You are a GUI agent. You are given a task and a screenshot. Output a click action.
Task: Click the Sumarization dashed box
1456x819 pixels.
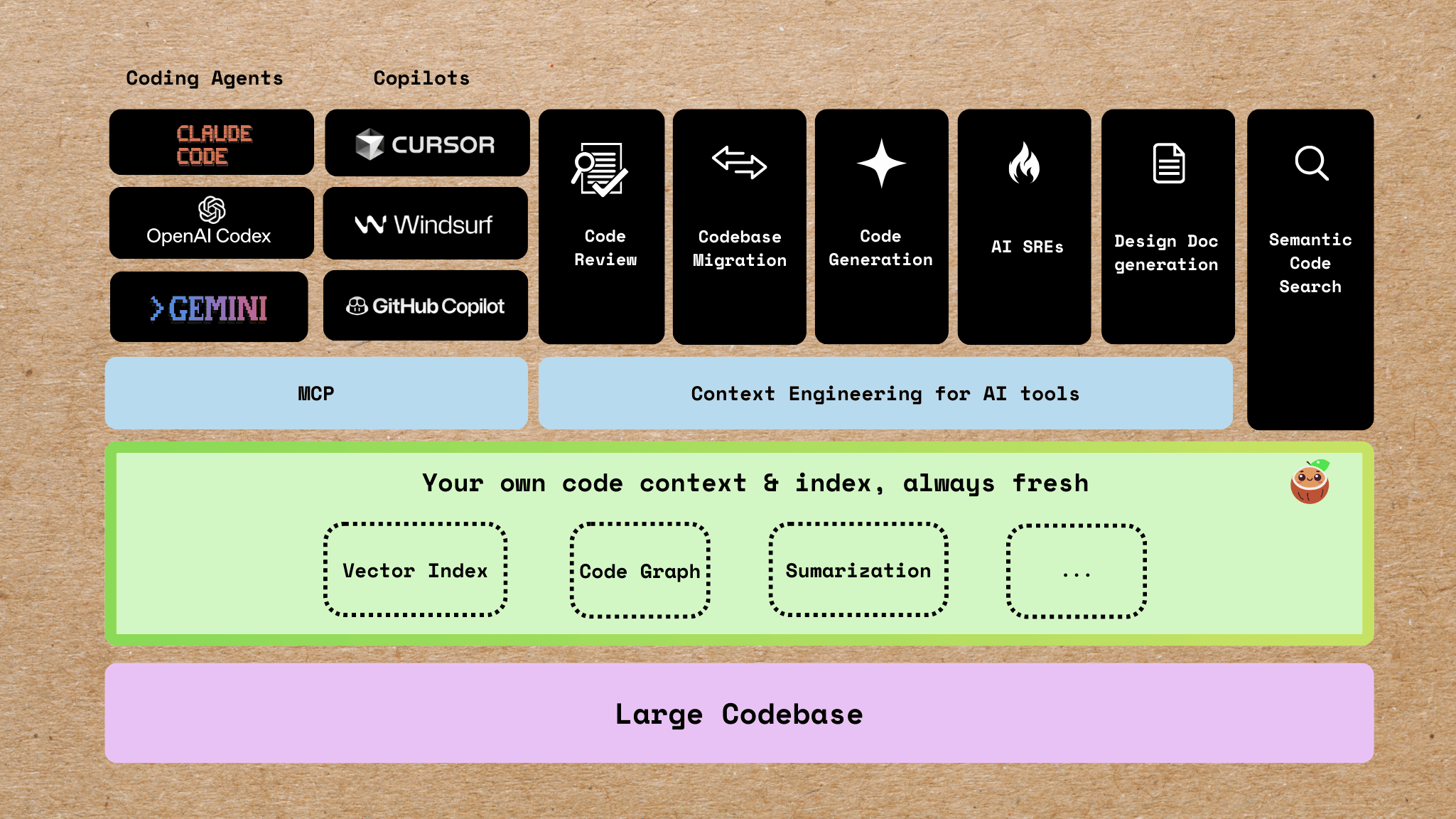click(858, 570)
